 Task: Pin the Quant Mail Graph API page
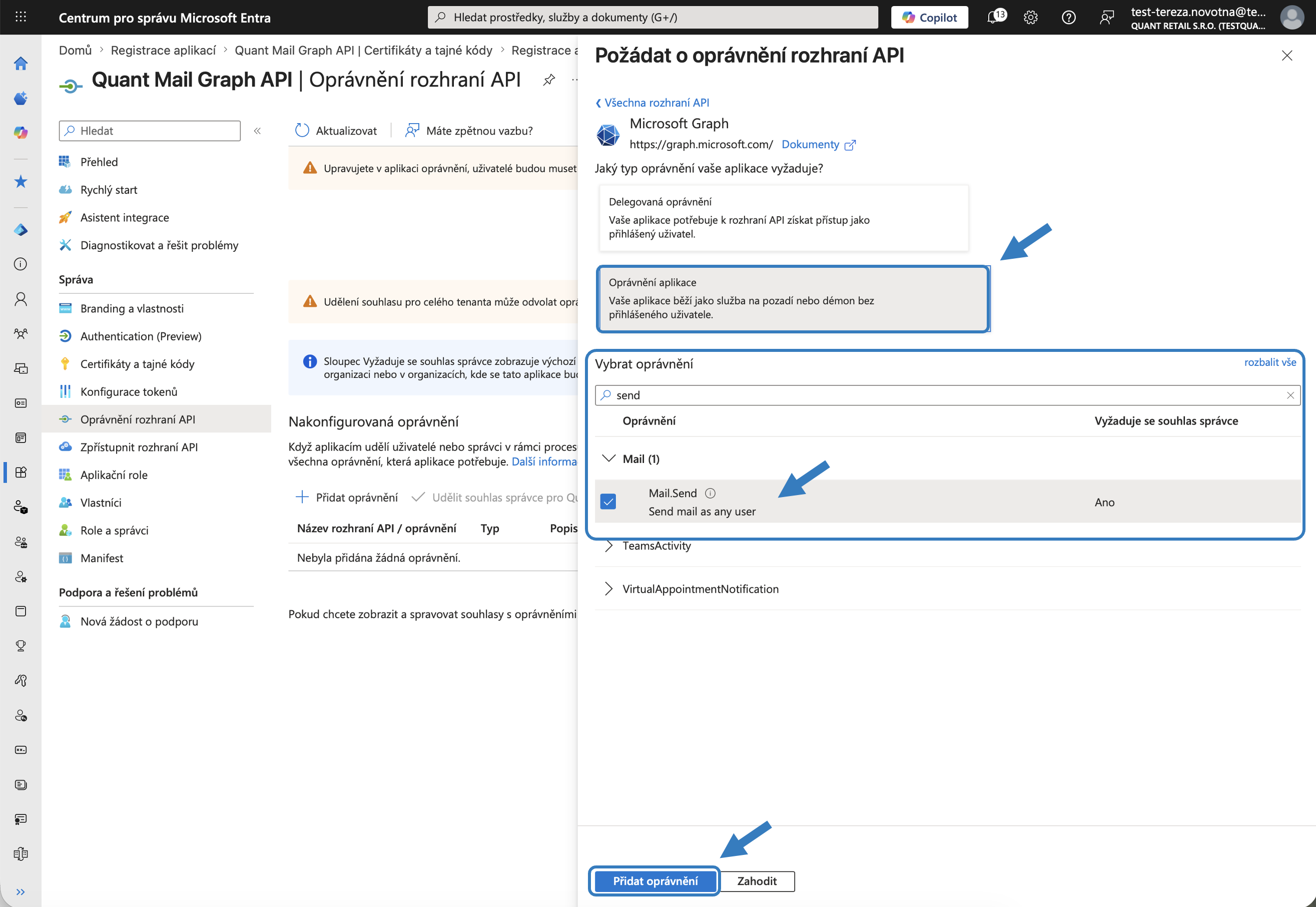[548, 80]
